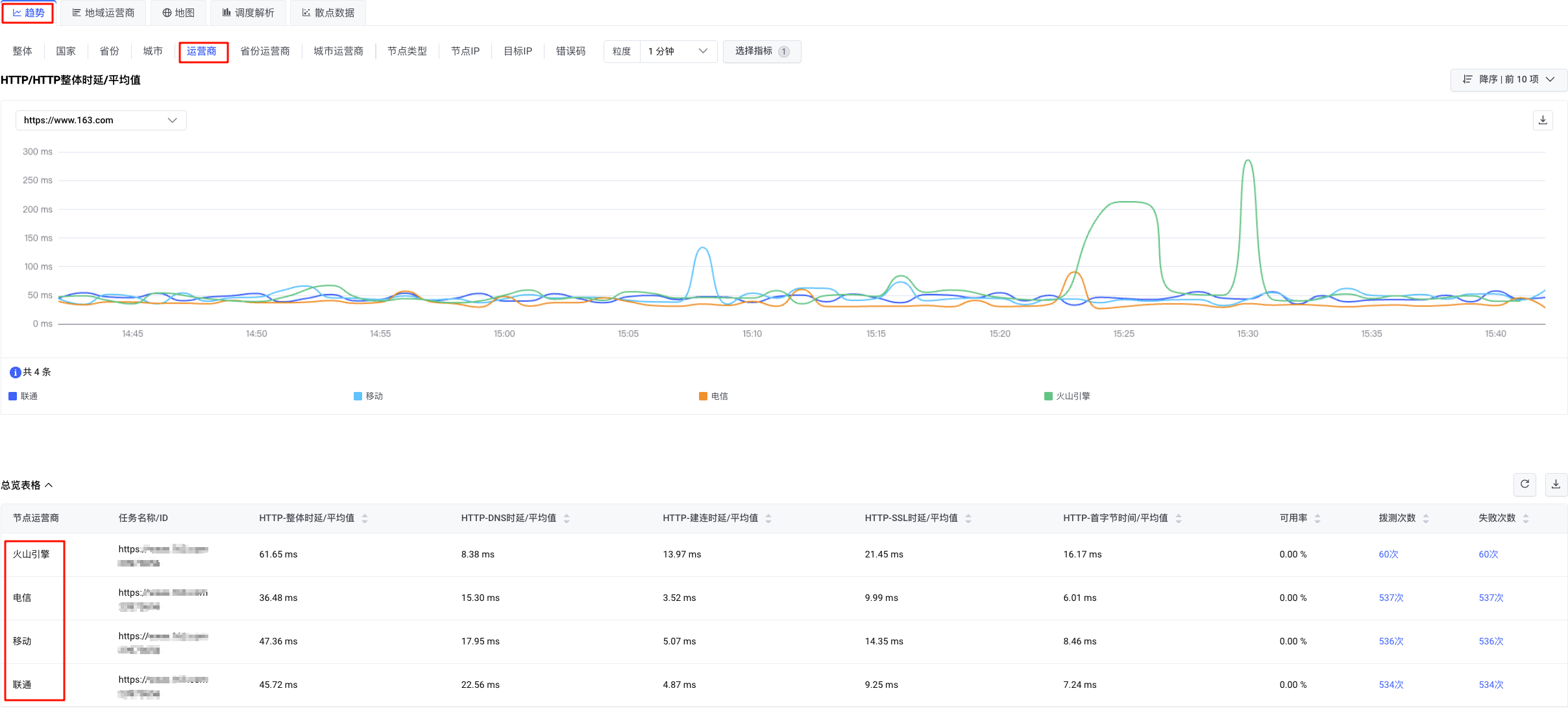Select the 国家 dimension
Image resolution: width=1568 pixels, height=708 pixels.
pyautogui.click(x=66, y=51)
